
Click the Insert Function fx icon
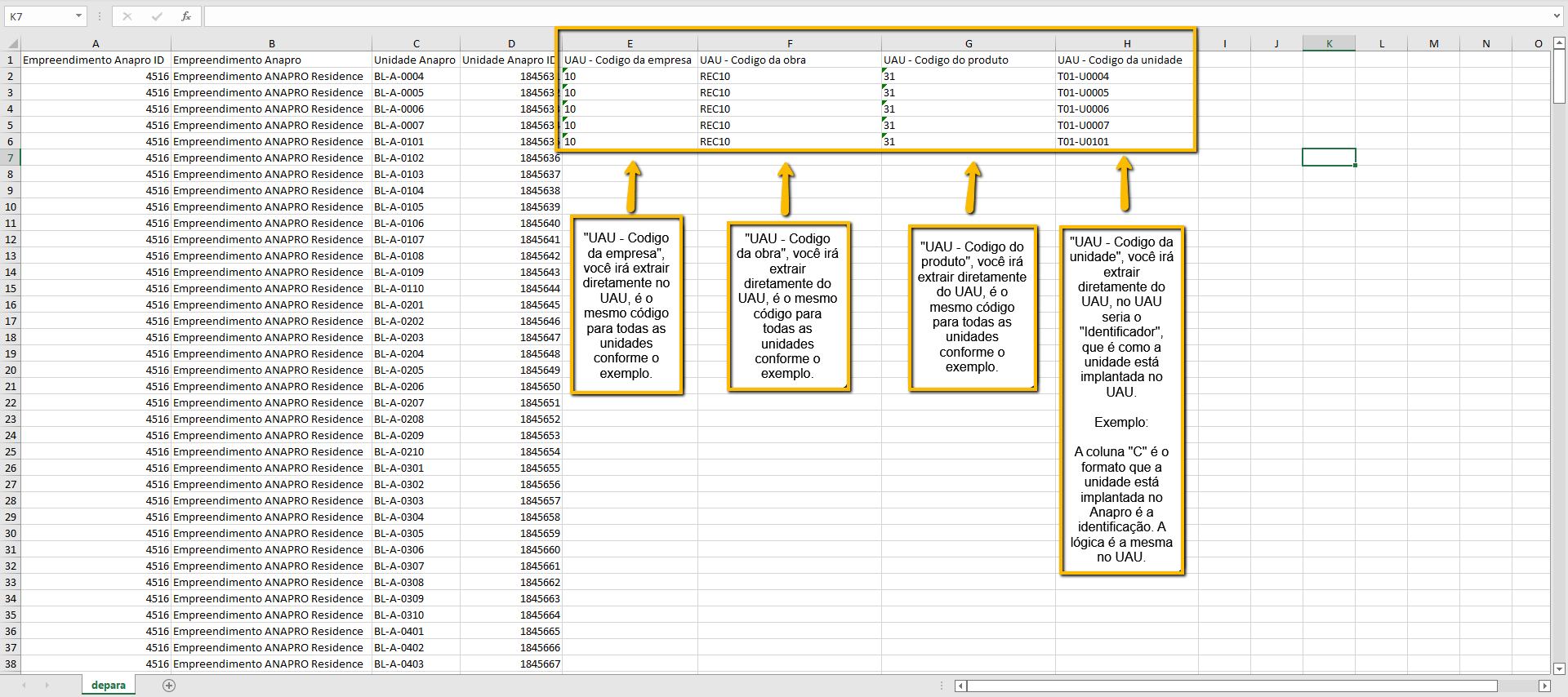click(x=186, y=16)
